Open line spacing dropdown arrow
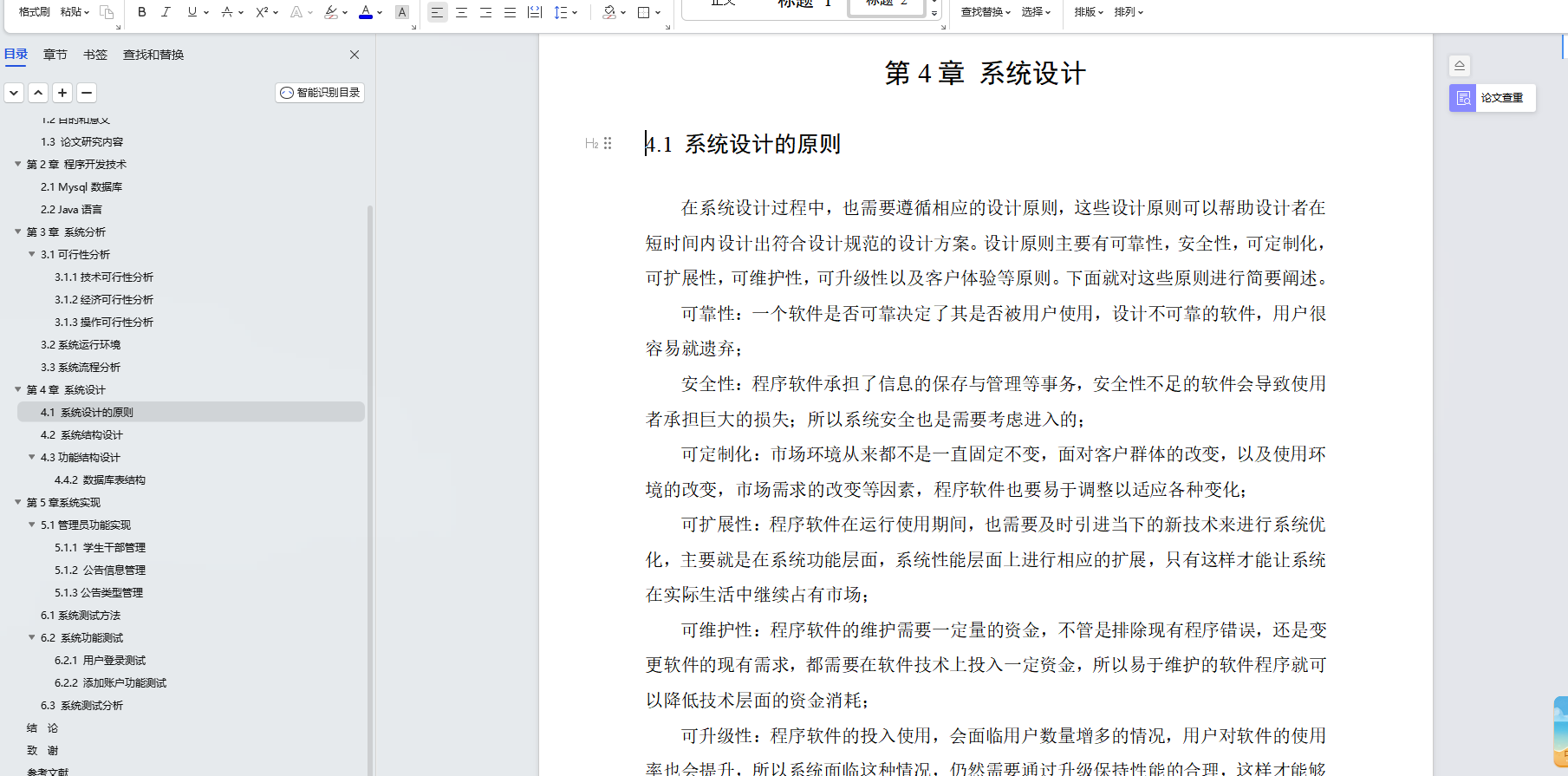 click(x=575, y=12)
